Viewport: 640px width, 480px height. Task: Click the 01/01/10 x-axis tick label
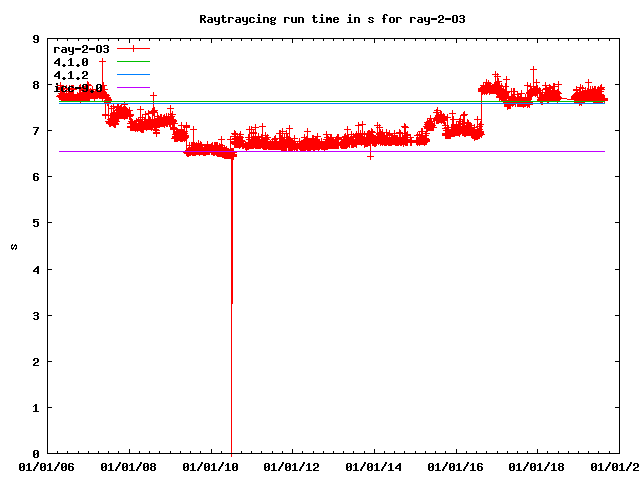click(211, 466)
